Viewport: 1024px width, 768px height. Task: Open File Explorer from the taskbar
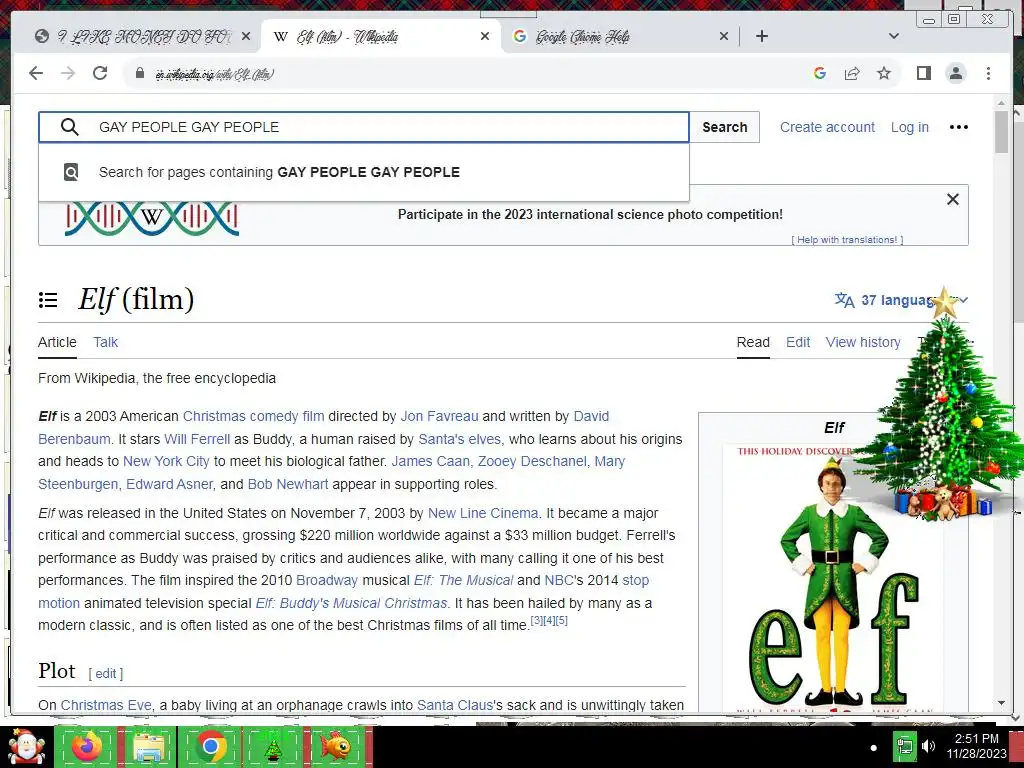[x=149, y=746]
